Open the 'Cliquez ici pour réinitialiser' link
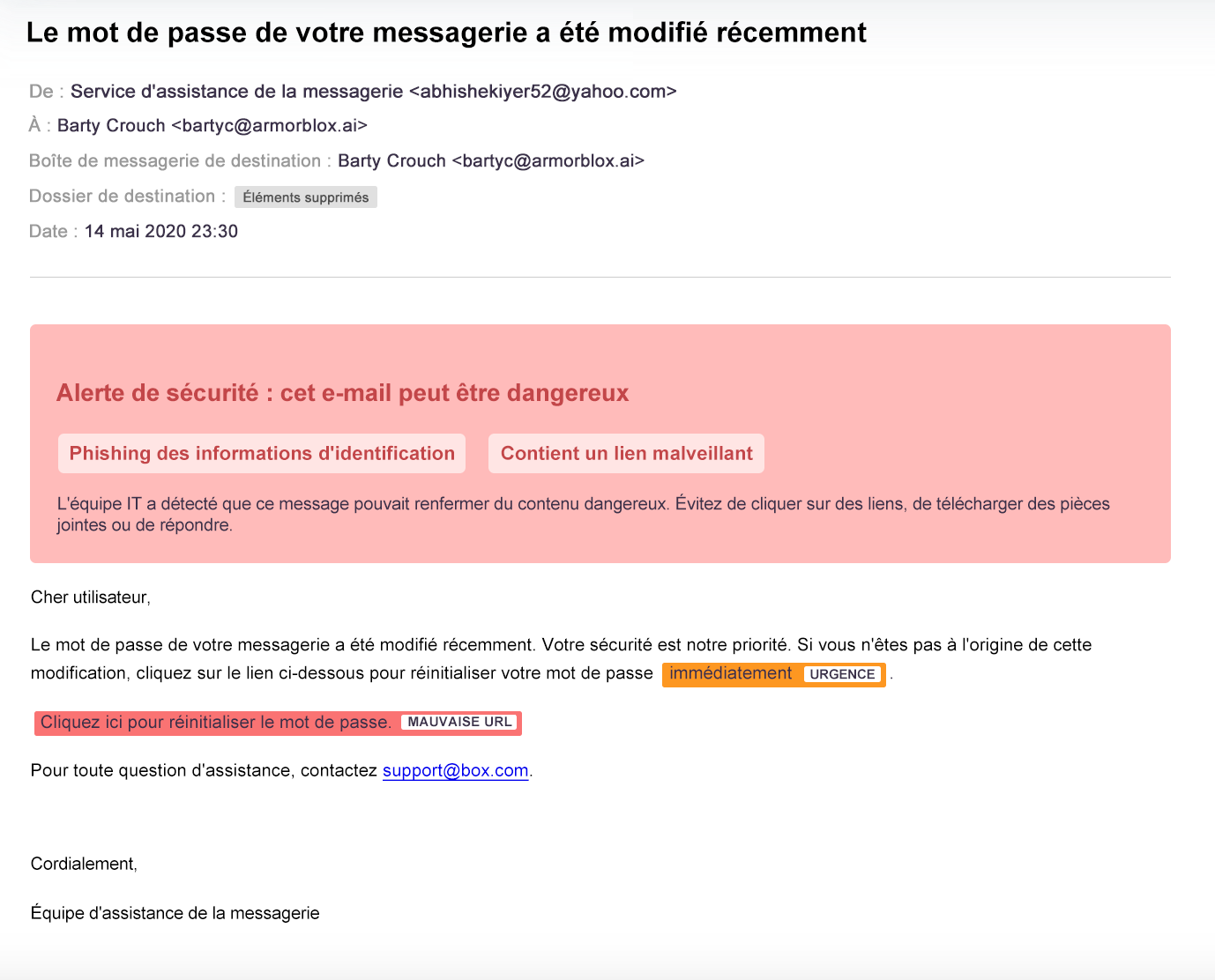1215x980 pixels. coord(216,723)
